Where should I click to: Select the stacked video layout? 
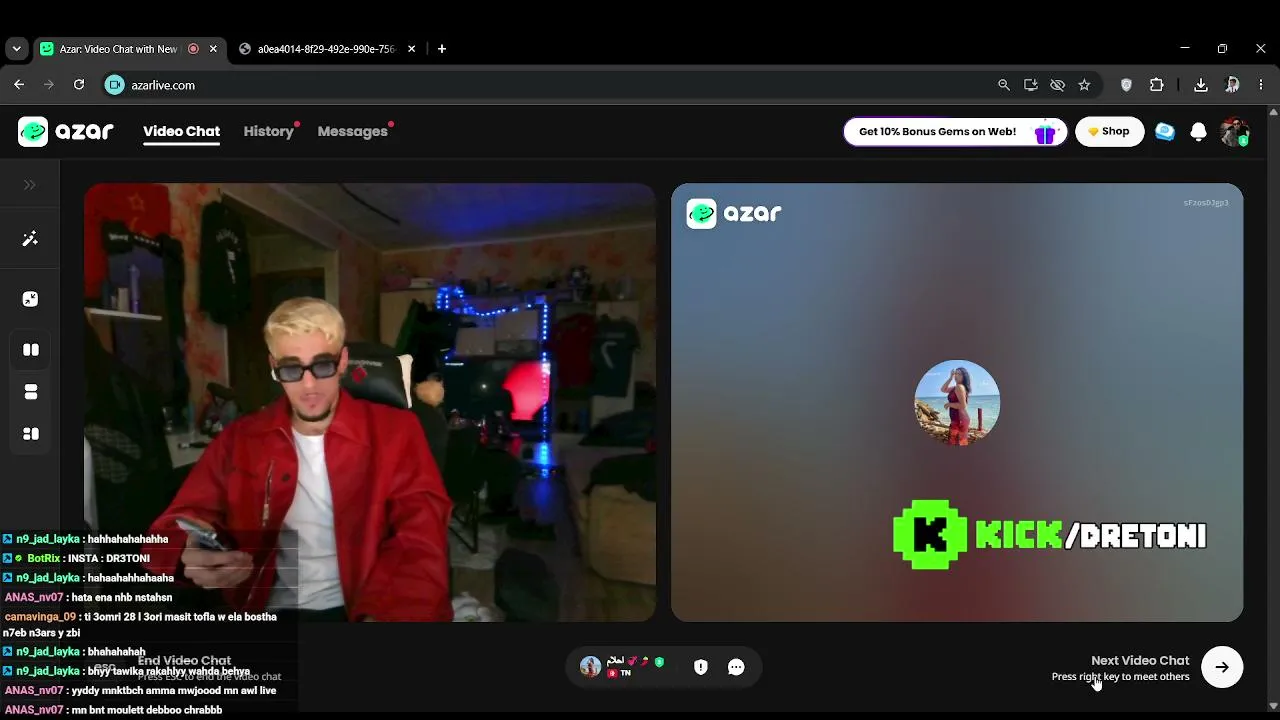click(31, 392)
